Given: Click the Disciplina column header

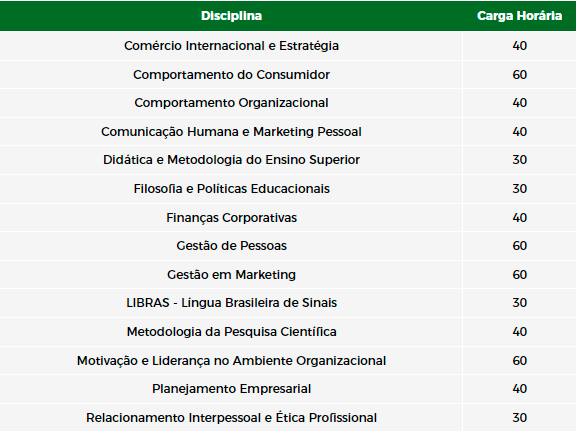Looking at the screenshot, I should pos(231,16).
